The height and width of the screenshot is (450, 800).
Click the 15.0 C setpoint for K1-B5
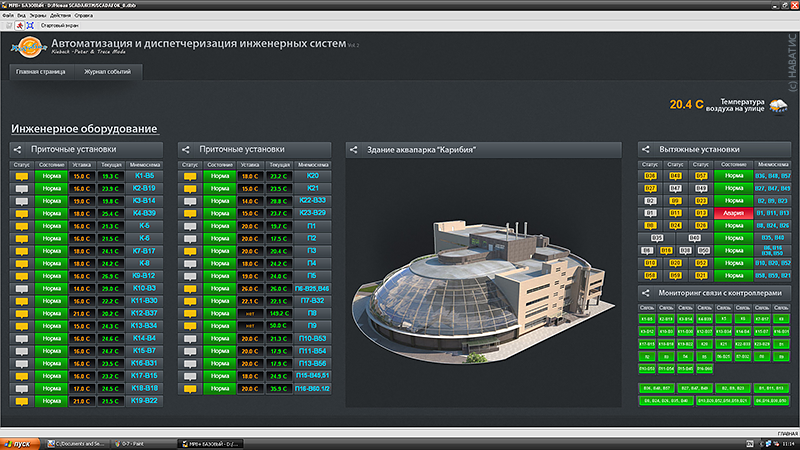click(81, 175)
